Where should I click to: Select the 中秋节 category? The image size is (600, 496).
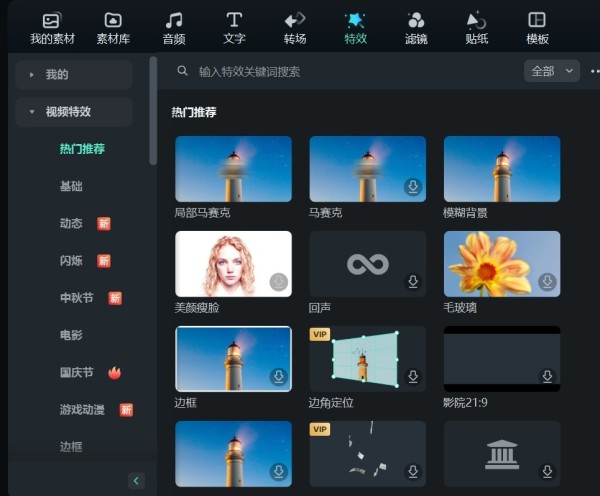77,298
